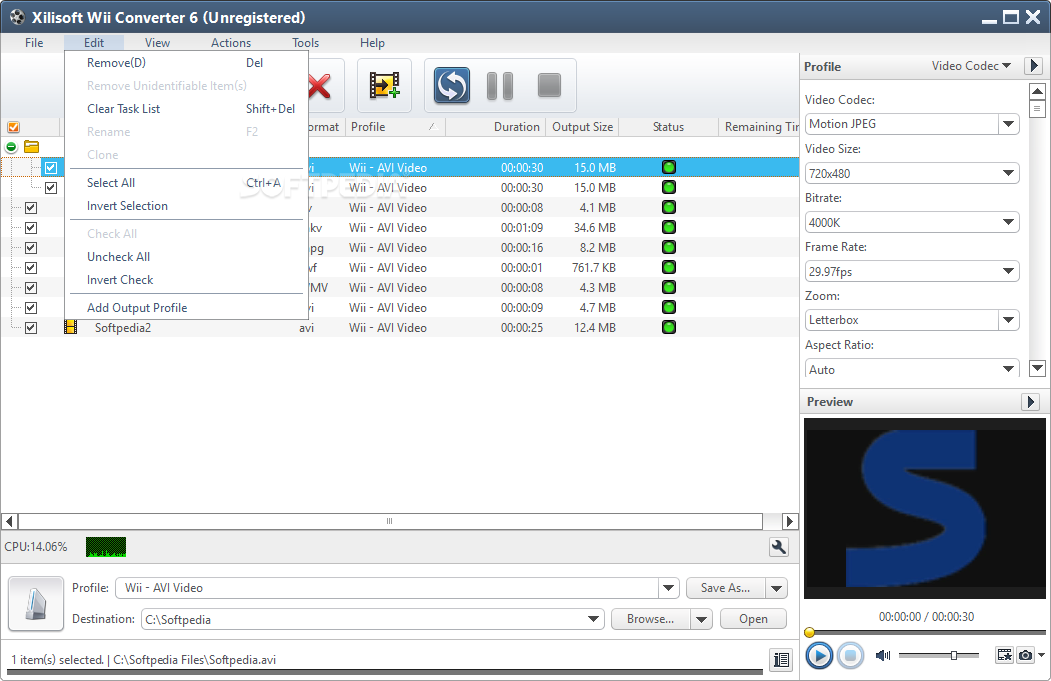Open the bottom Profile Wii - AVI Video dropdown

(x=668, y=588)
